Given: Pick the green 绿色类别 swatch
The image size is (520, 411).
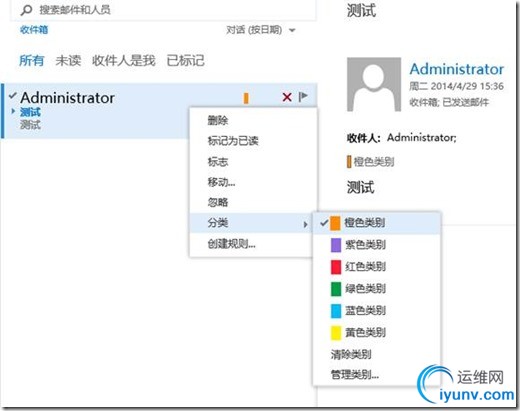Looking at the screenshot, I should pyautogui.click(x=336, y=289).
